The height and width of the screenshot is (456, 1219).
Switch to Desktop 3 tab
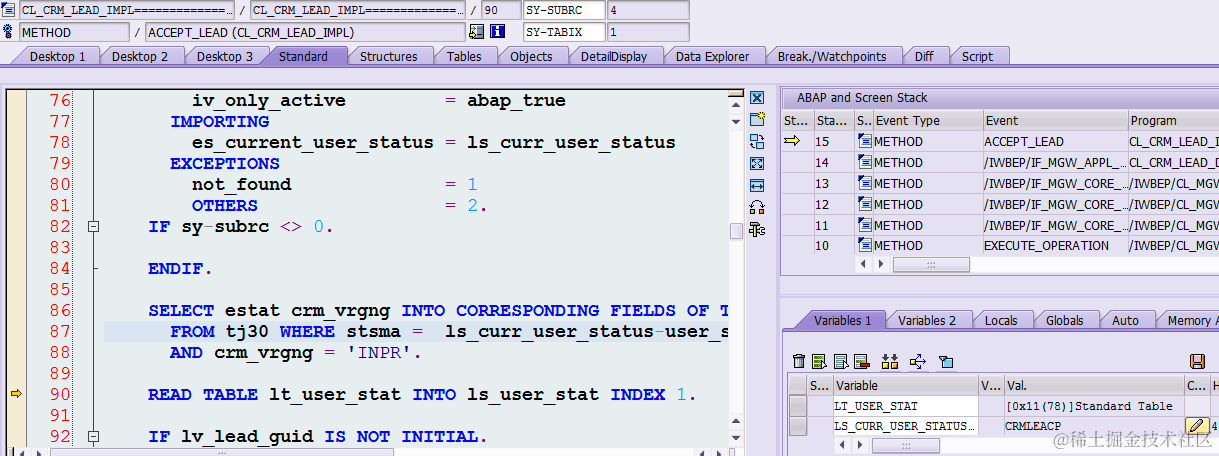coord(224,56)
